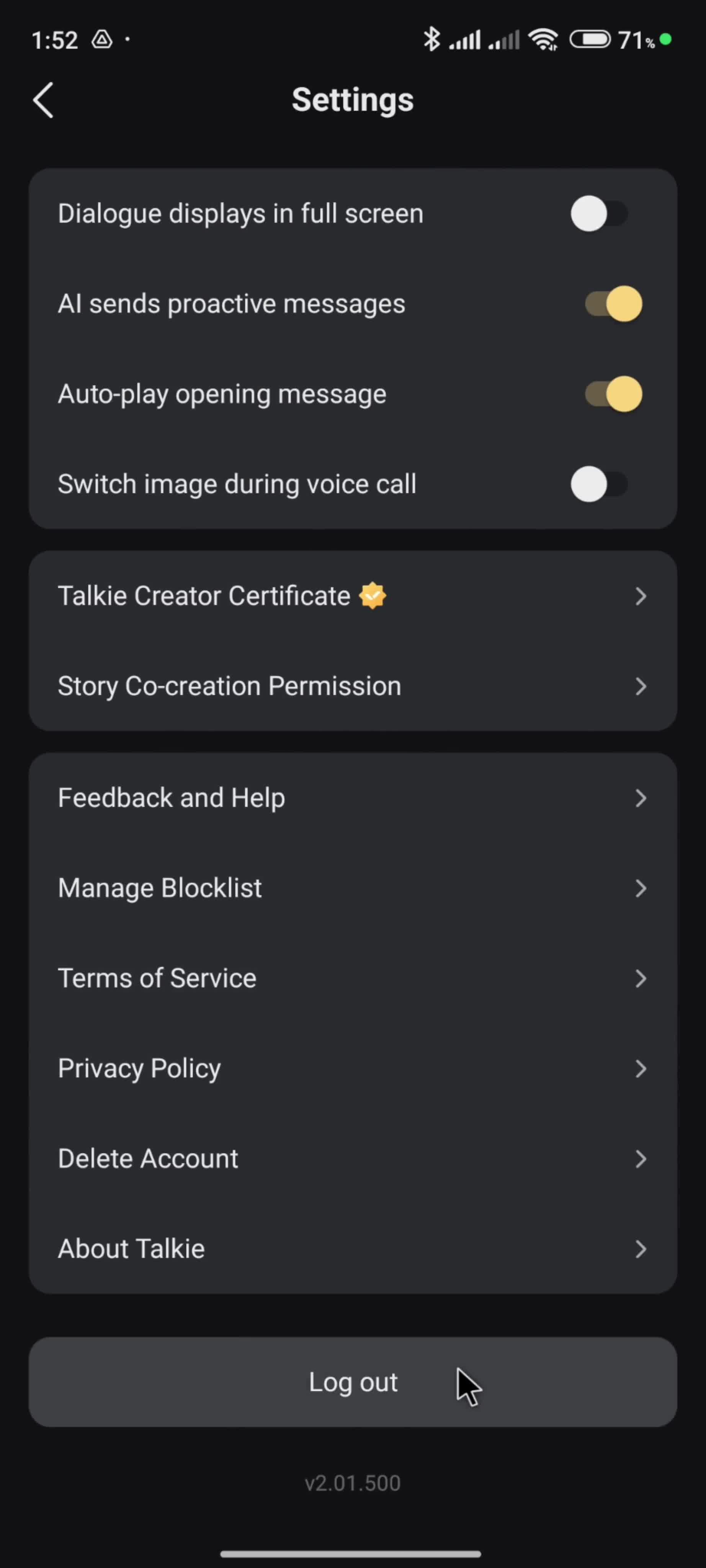View the Terms of Service

point(353,978)
